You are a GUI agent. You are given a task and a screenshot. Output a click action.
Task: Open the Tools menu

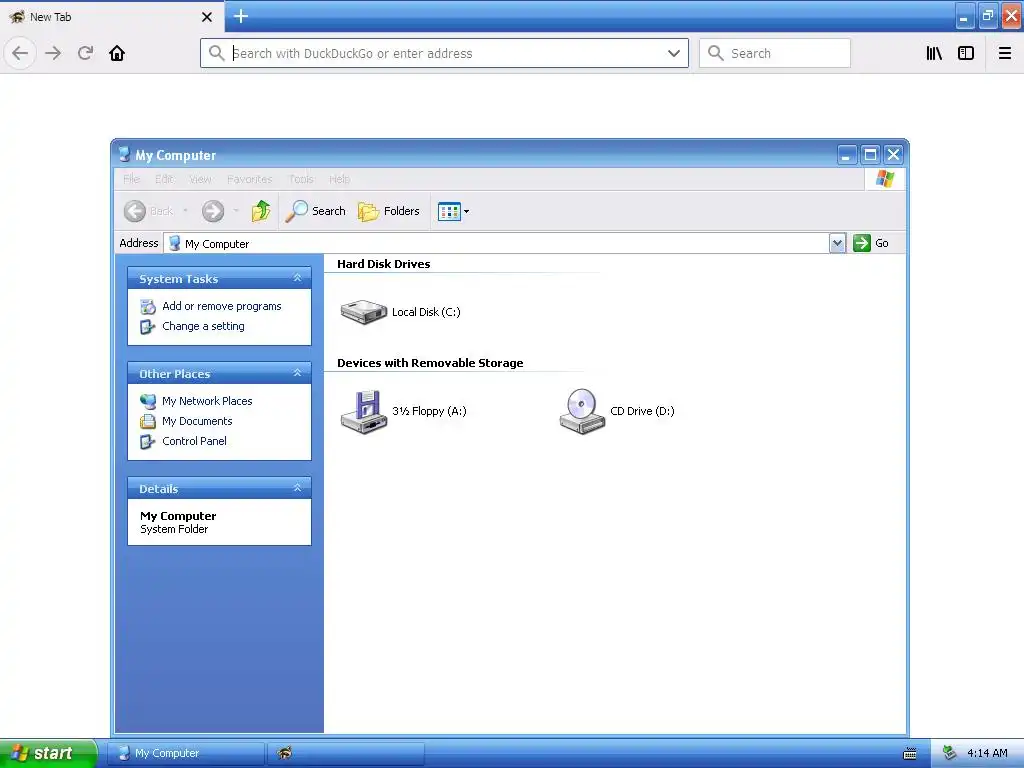pyautogui.click(x=301, y=179)
